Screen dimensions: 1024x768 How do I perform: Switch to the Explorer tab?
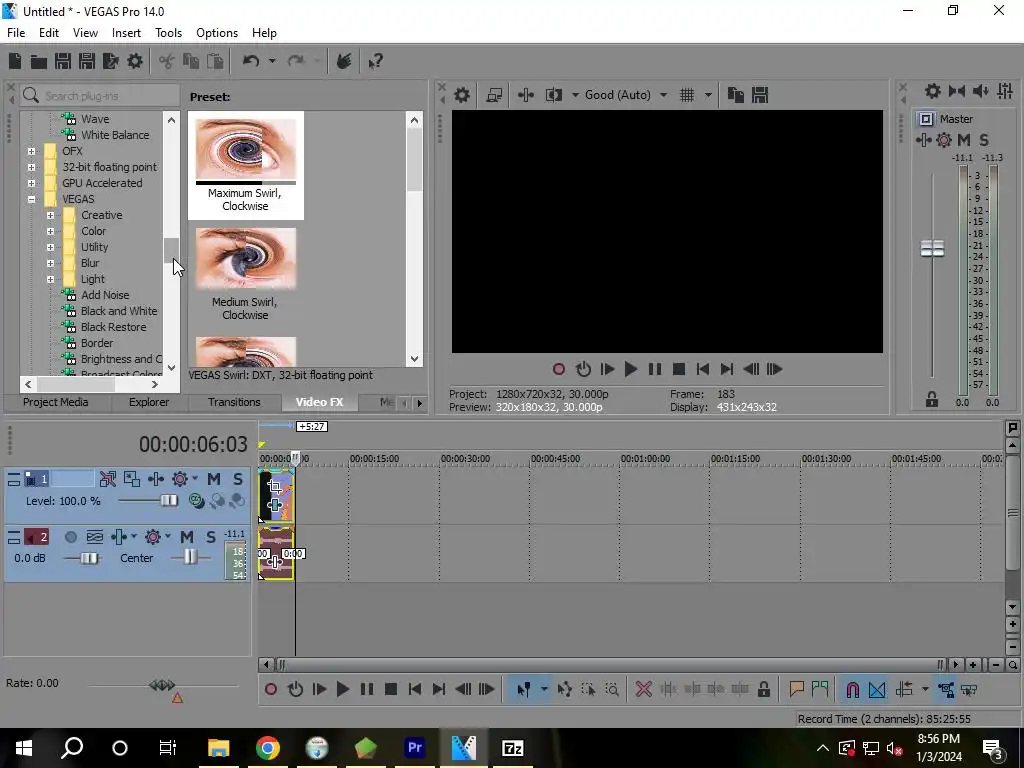point(148,402)
